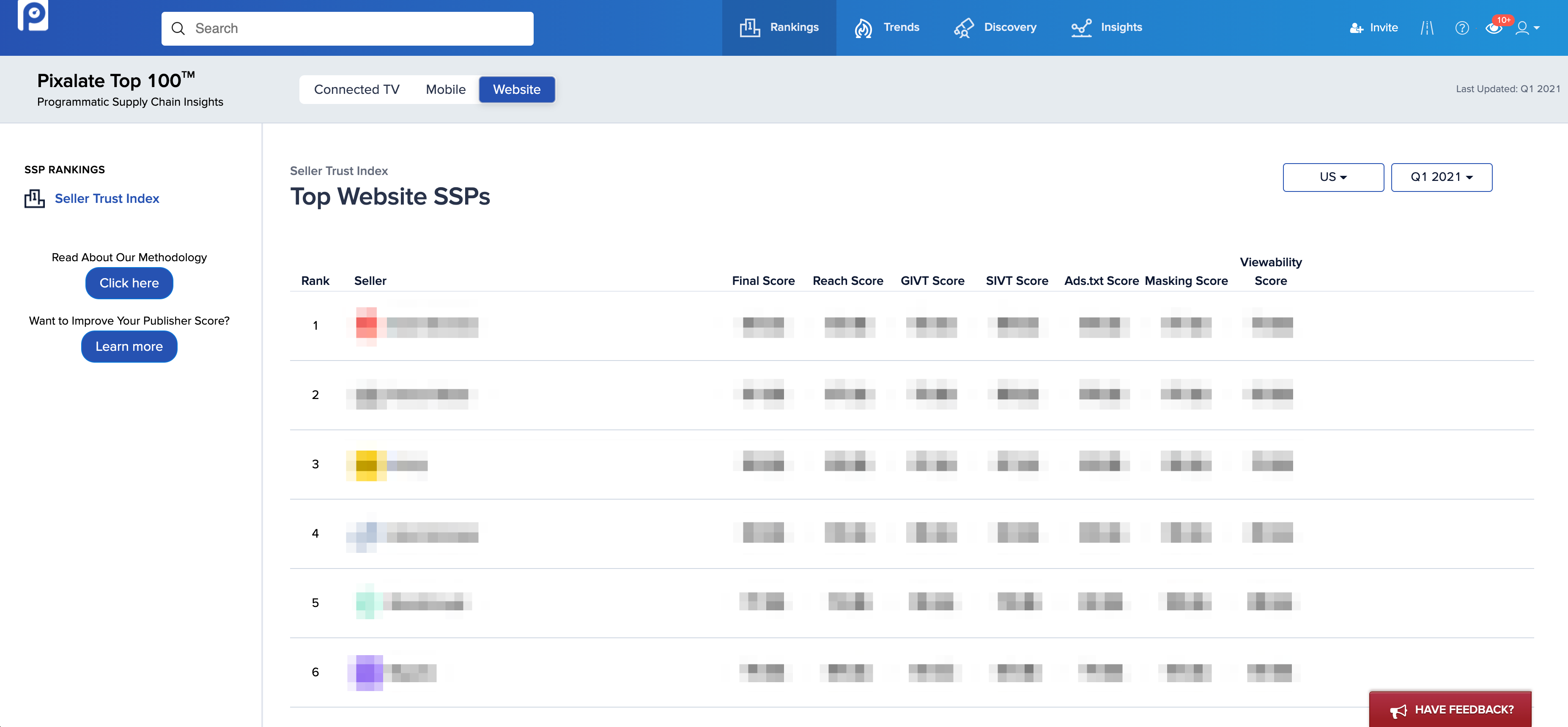Click the HAVE FEEDBACK? button
Screen dimensions: 1568x727
(1450, 709)
